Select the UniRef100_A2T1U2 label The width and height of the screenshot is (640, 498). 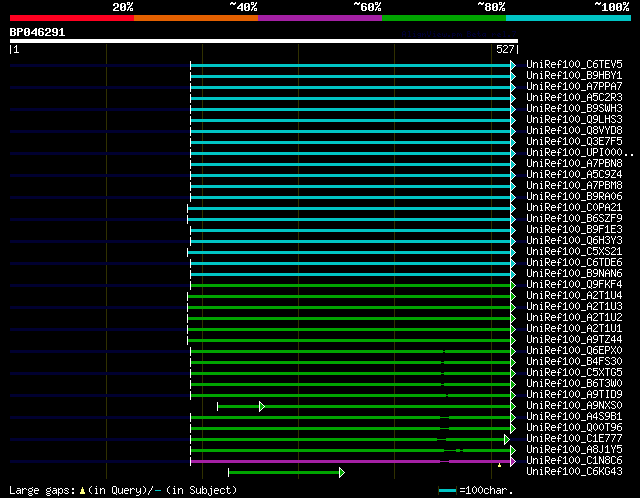pos(574,318)
